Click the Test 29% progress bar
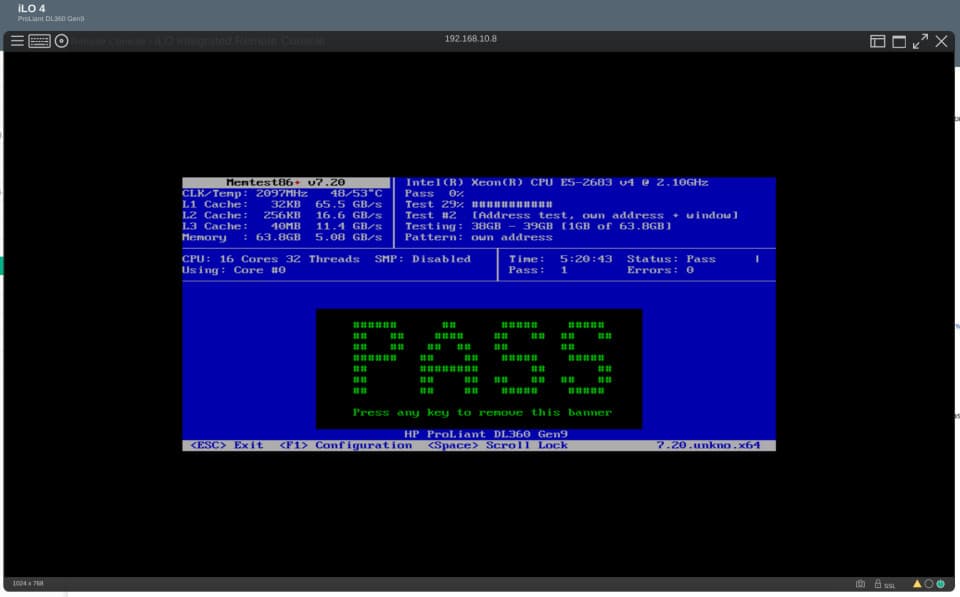 pos(512,205)
